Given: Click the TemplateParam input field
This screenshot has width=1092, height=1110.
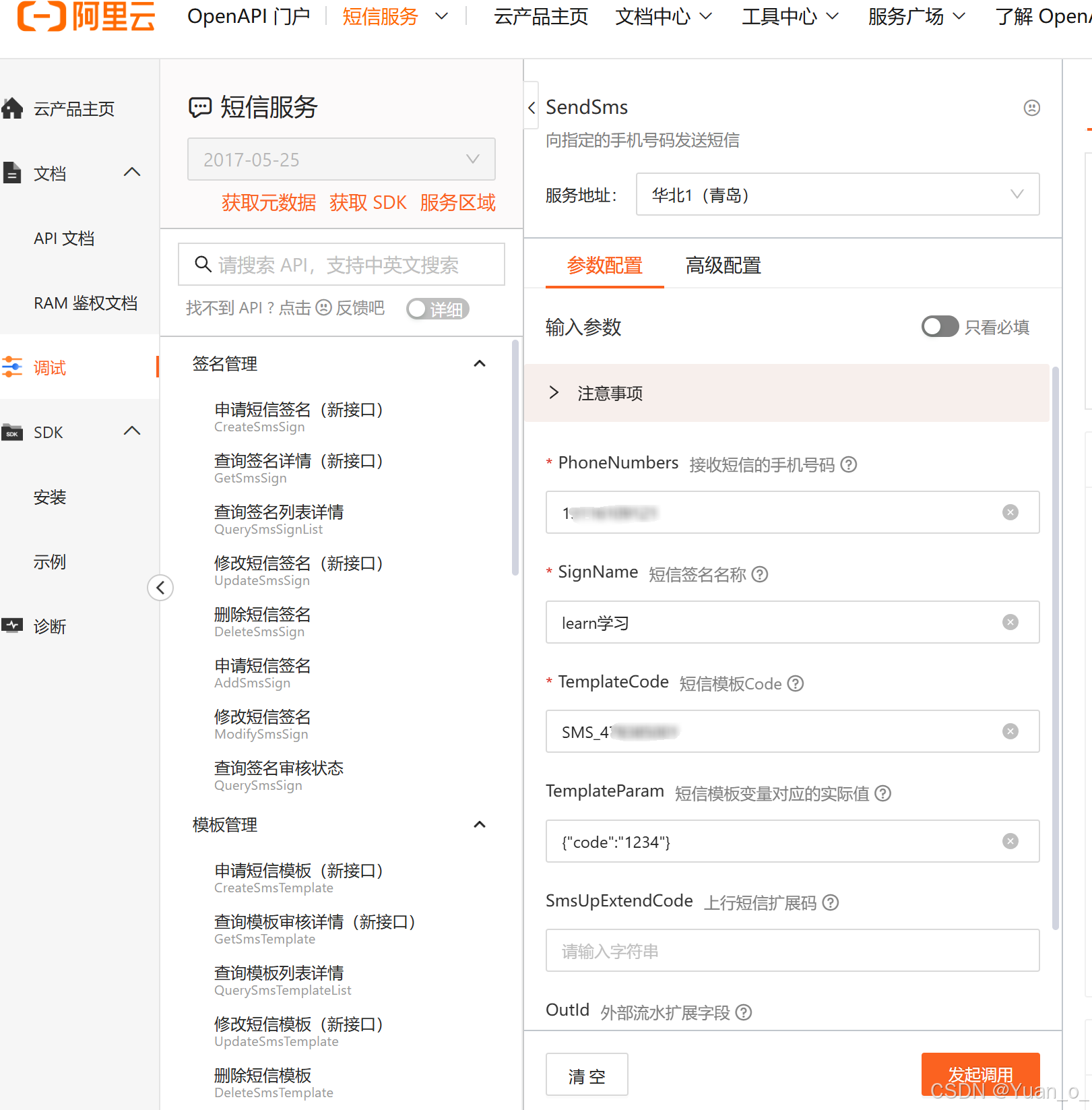Looking at the screenshot, I should [x=792, y=841].
